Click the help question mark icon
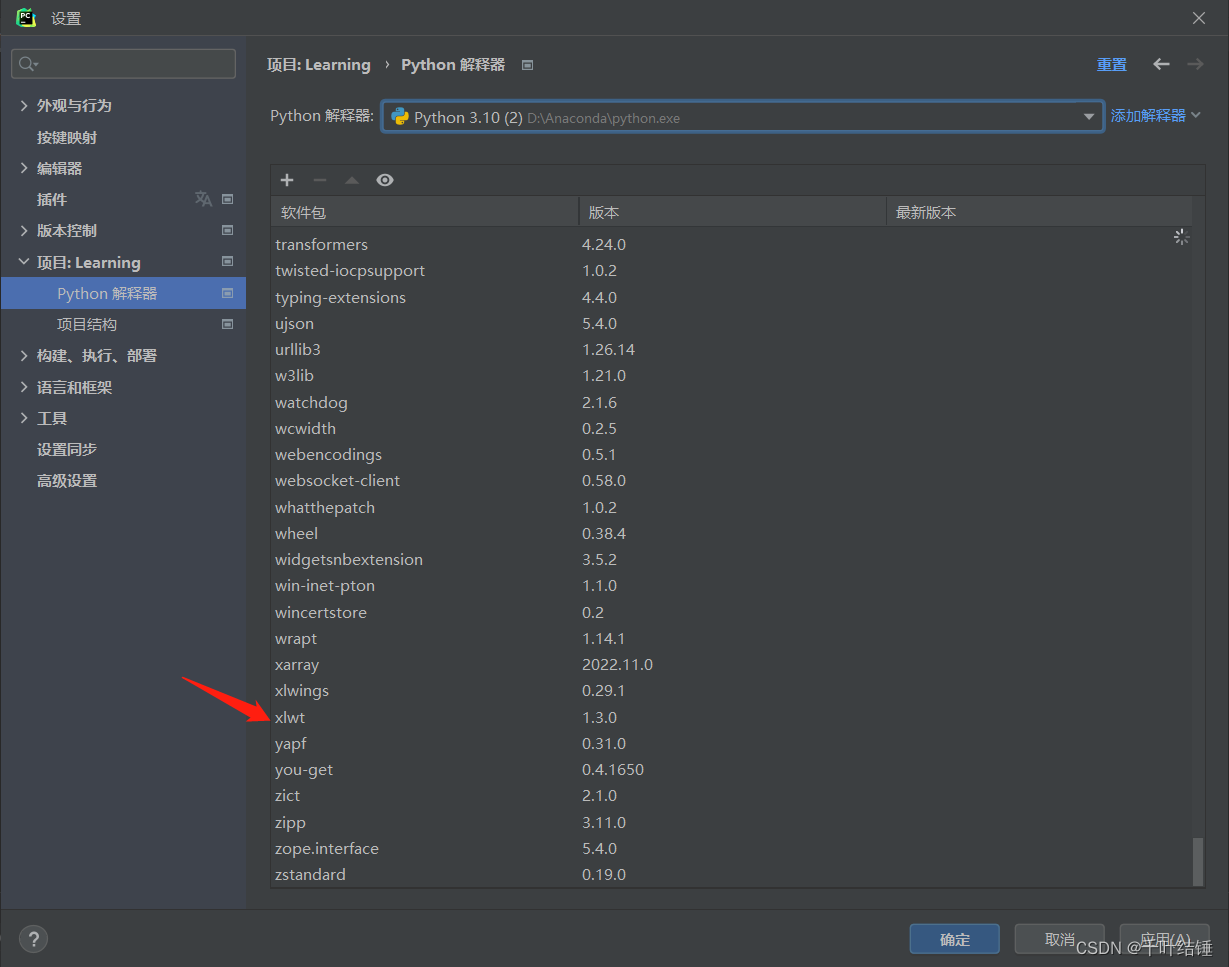 33,938
